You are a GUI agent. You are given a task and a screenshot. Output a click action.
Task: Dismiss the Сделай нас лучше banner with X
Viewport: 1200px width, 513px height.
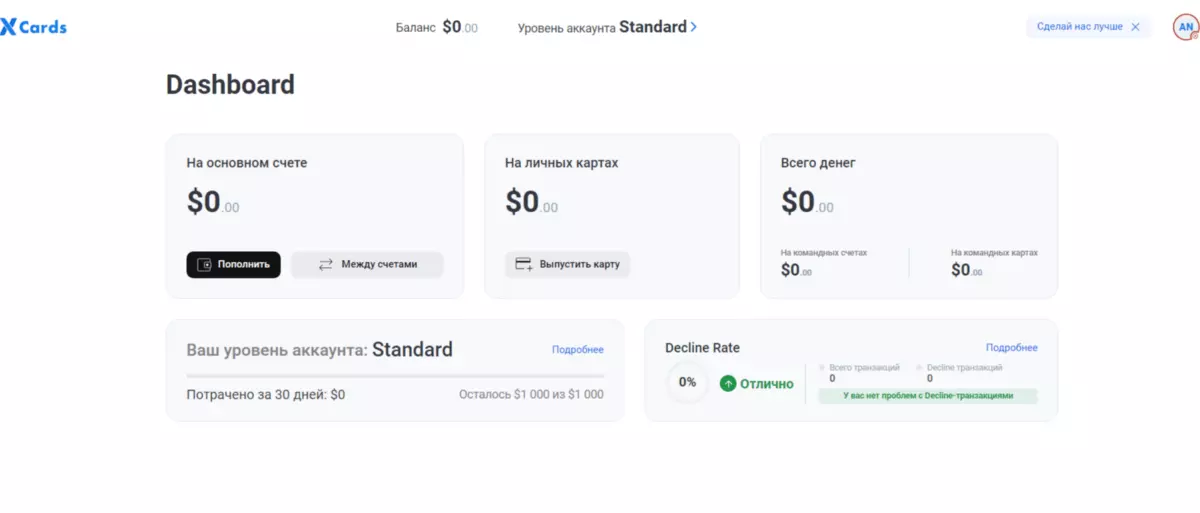(1135, 27)
